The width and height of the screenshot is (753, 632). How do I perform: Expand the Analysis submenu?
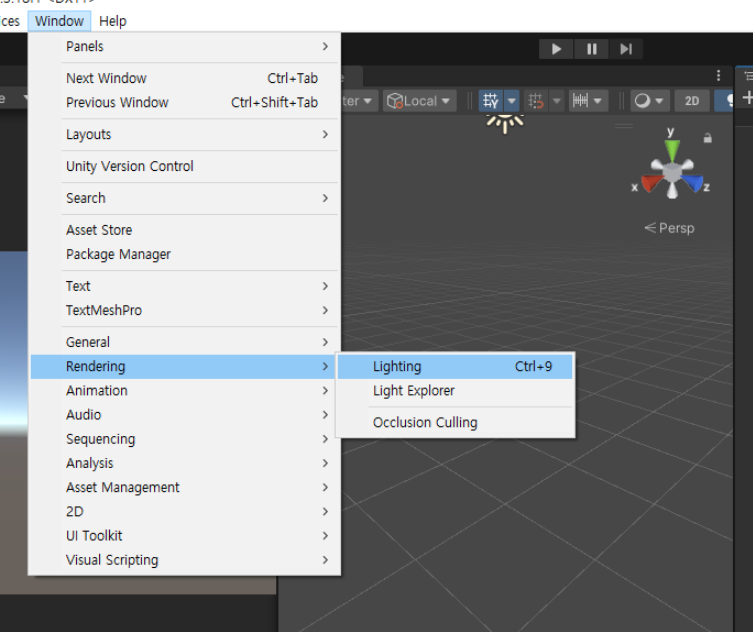(x=185, y=463)
